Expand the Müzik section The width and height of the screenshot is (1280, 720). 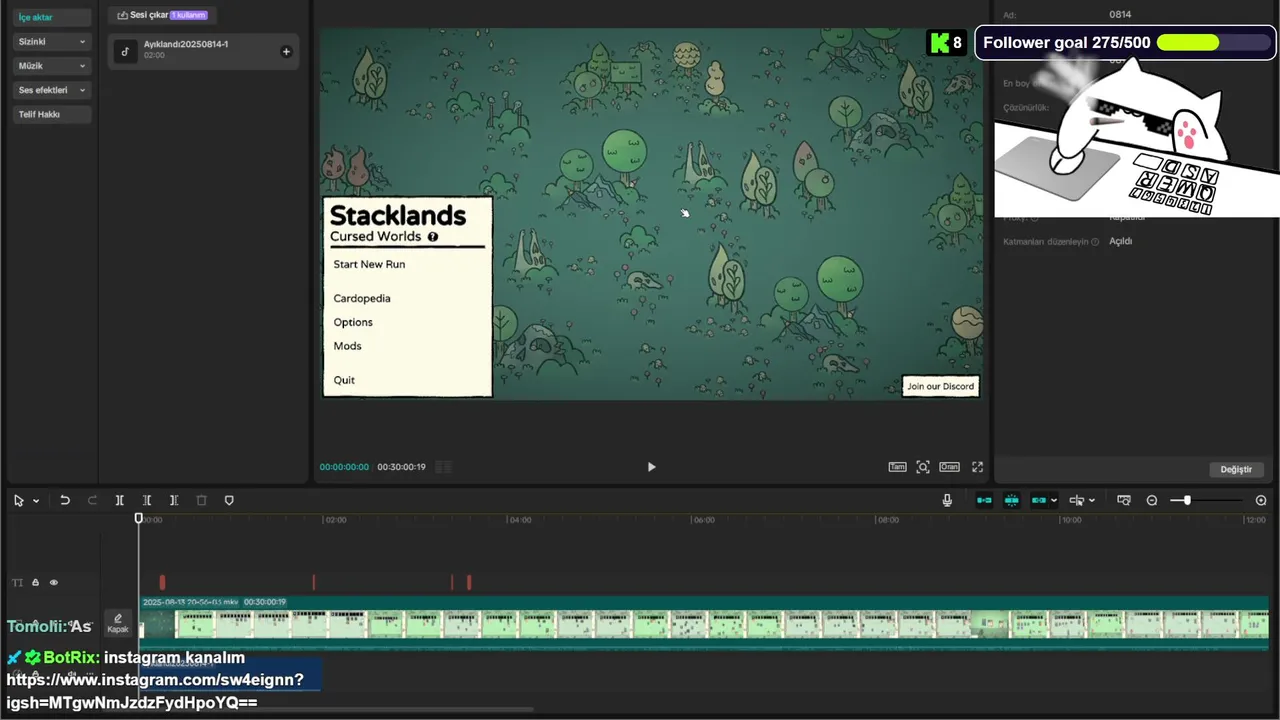52,66
